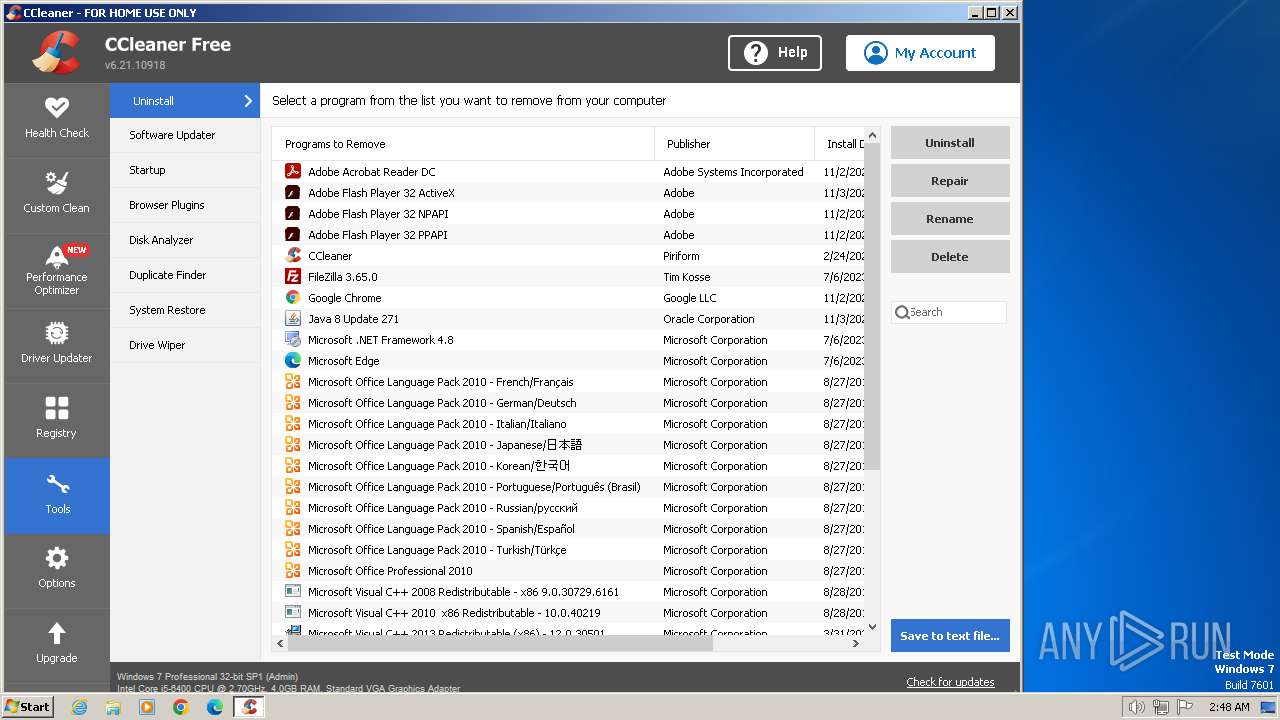Screen dimensions: 1280x720
Task: Select Language Pack 2010 - Japanese row
Action: pyautogui.click(x=568, y=444)
